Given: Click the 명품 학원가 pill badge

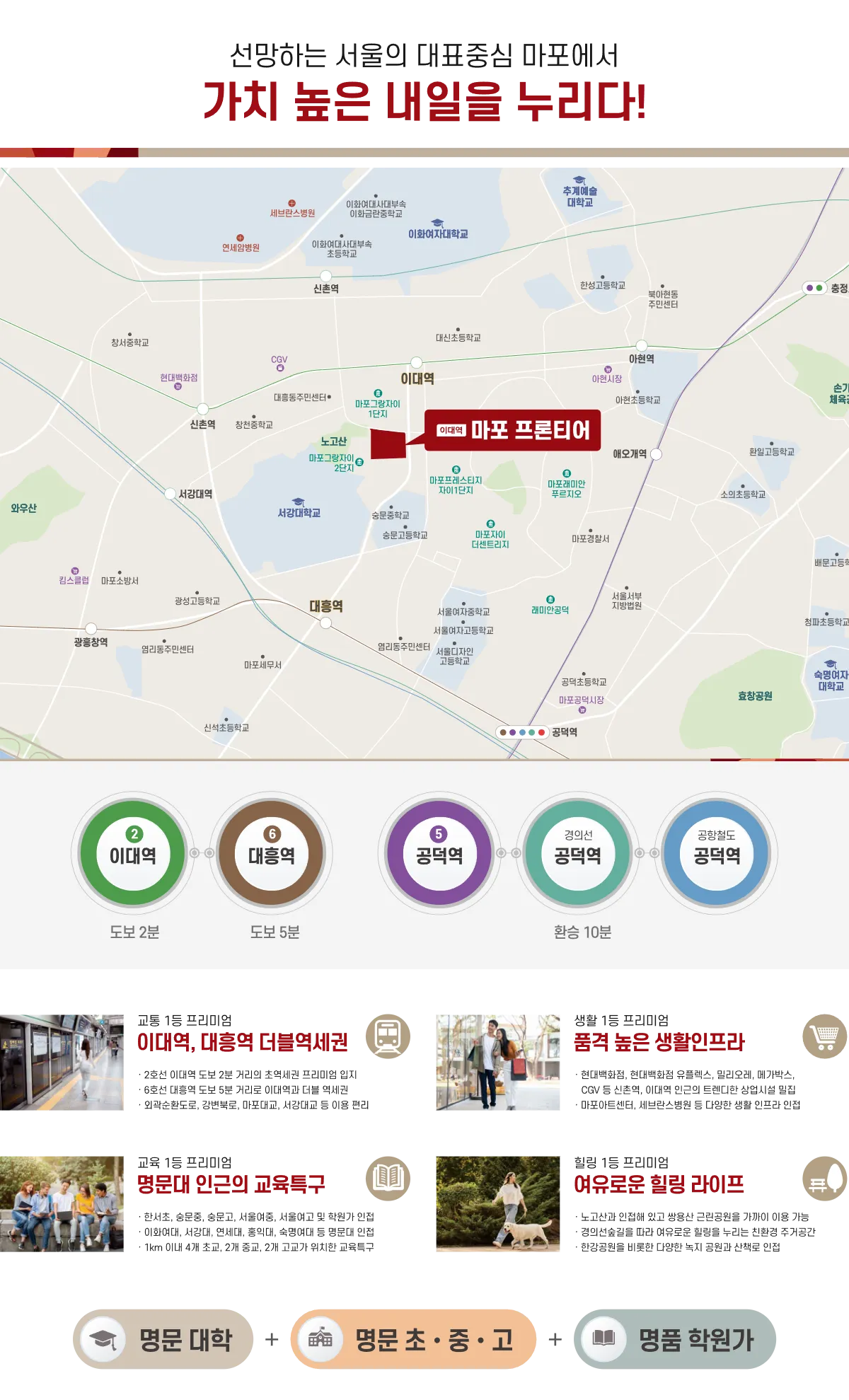Looking at the screenshot, I should click(x=675, y=1339).
